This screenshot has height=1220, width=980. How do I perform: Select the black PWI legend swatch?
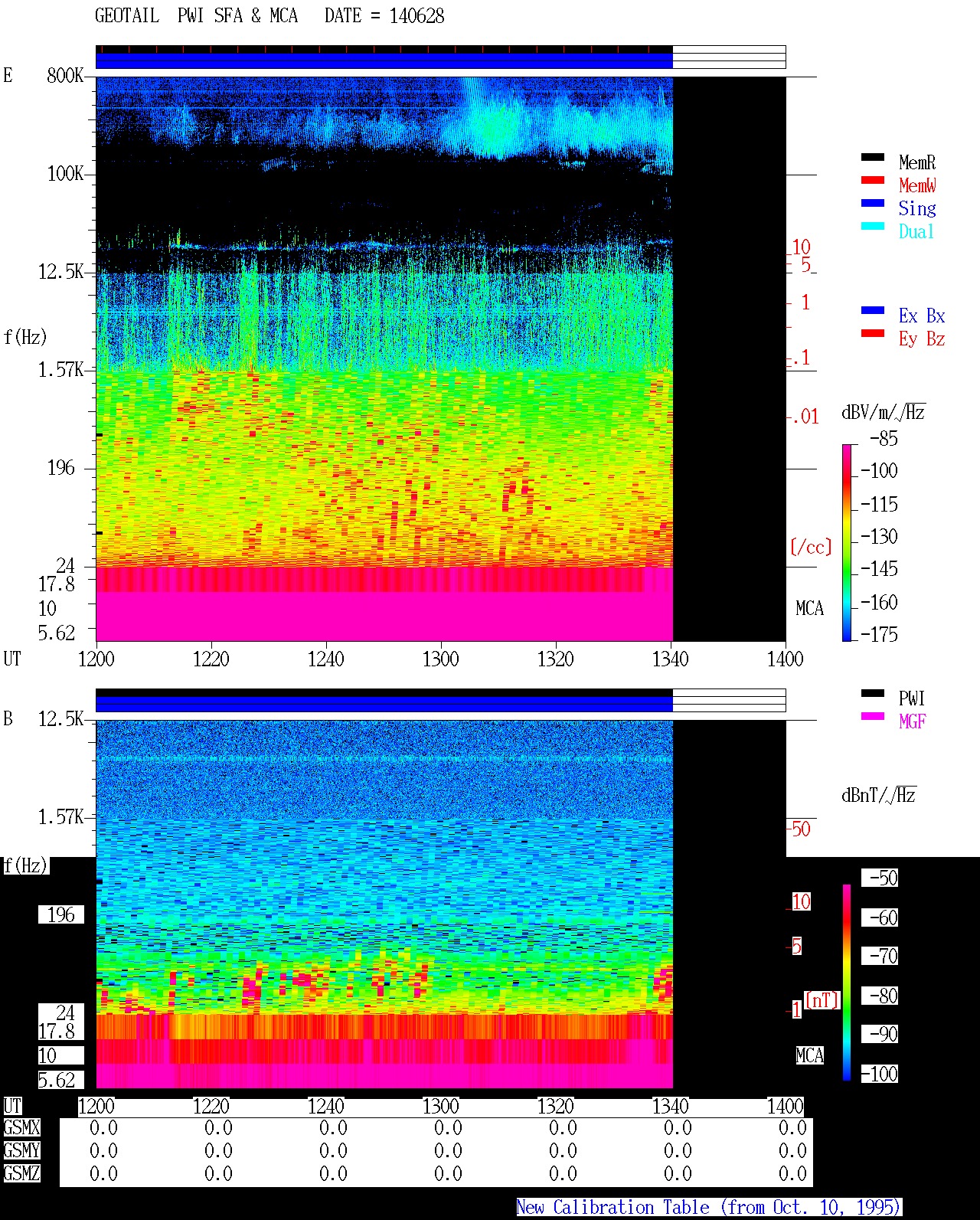(x=873, y=693)
